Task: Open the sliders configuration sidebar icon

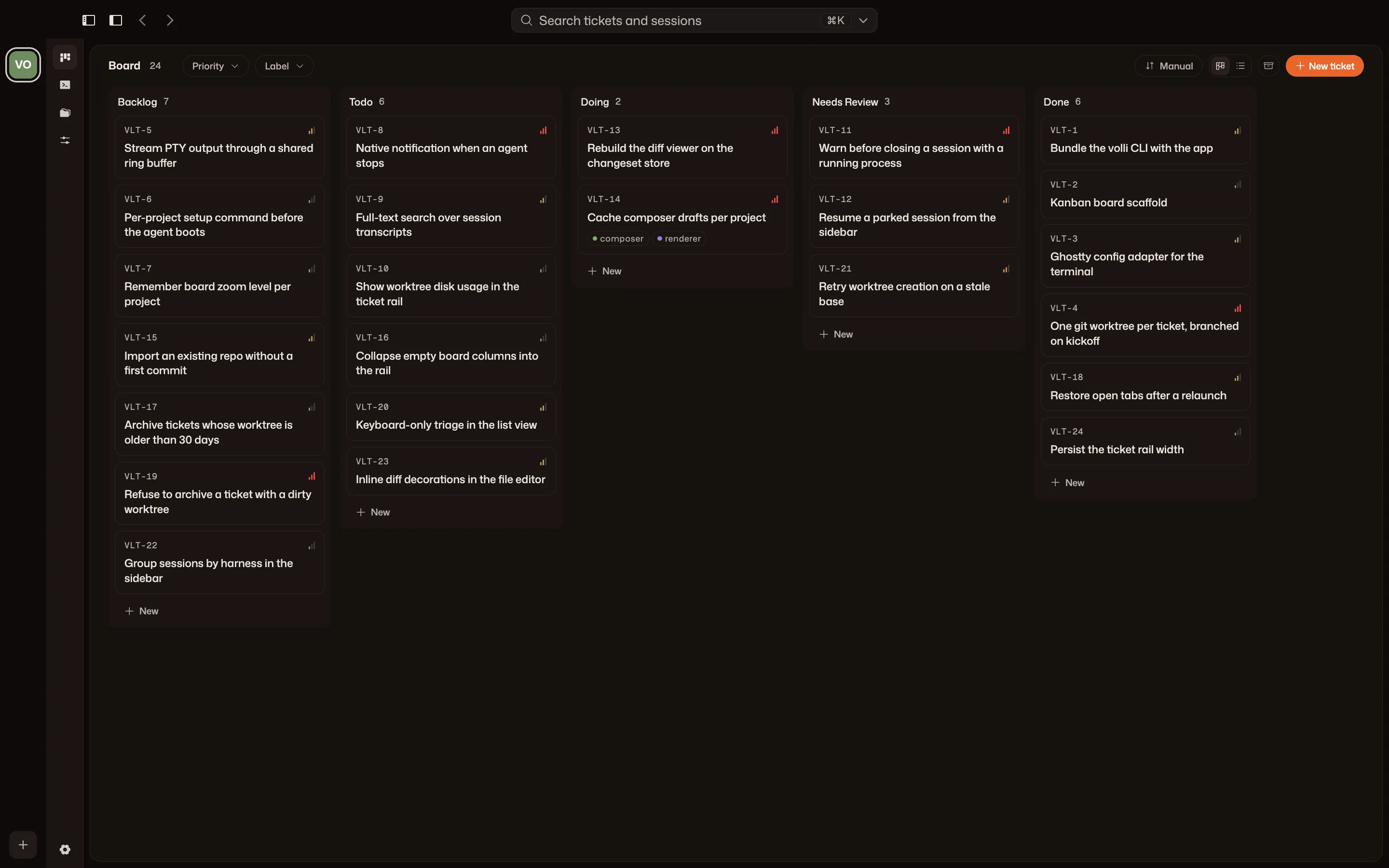Action: tap(65, 140)
